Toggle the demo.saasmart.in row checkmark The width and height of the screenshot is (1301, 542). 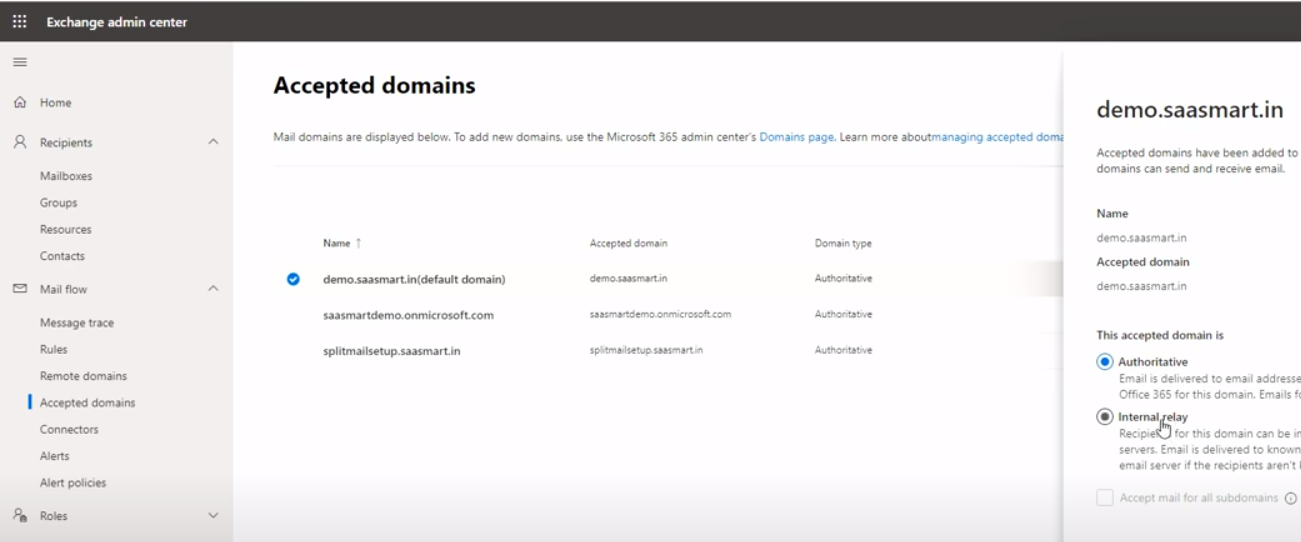[x=293, y=279]
